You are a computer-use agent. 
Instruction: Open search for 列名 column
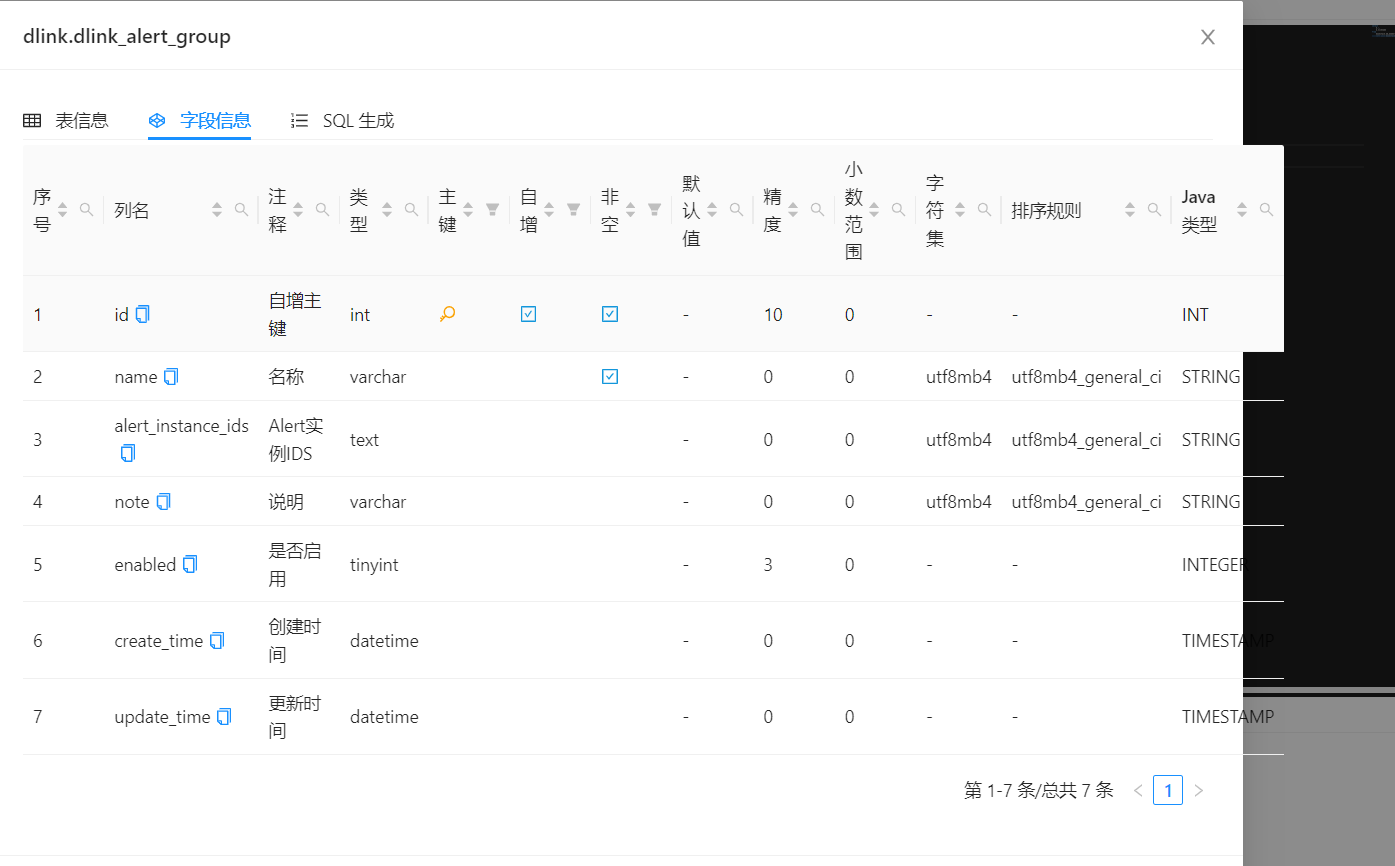point(241,210)
